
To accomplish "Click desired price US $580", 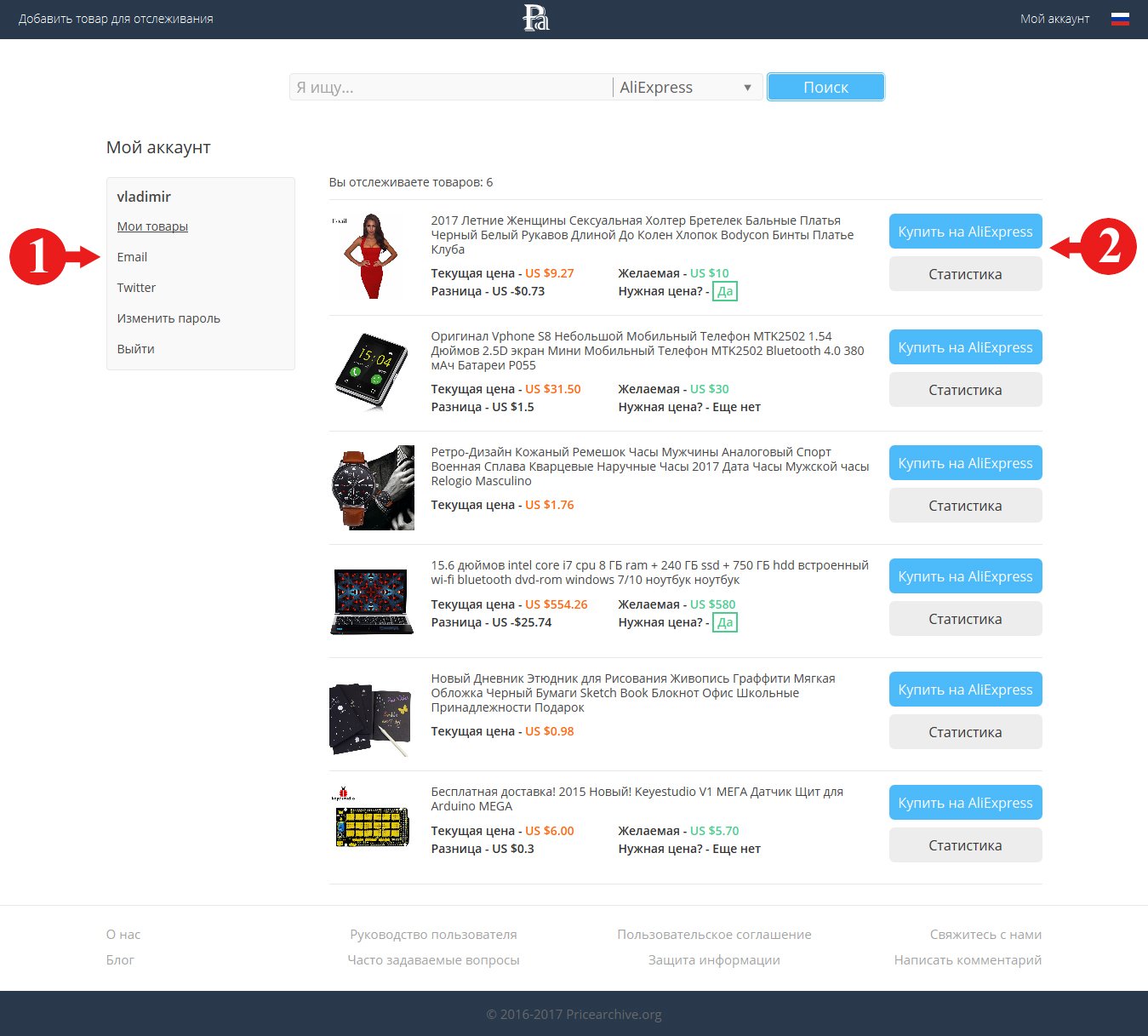I will pos(713,604).
